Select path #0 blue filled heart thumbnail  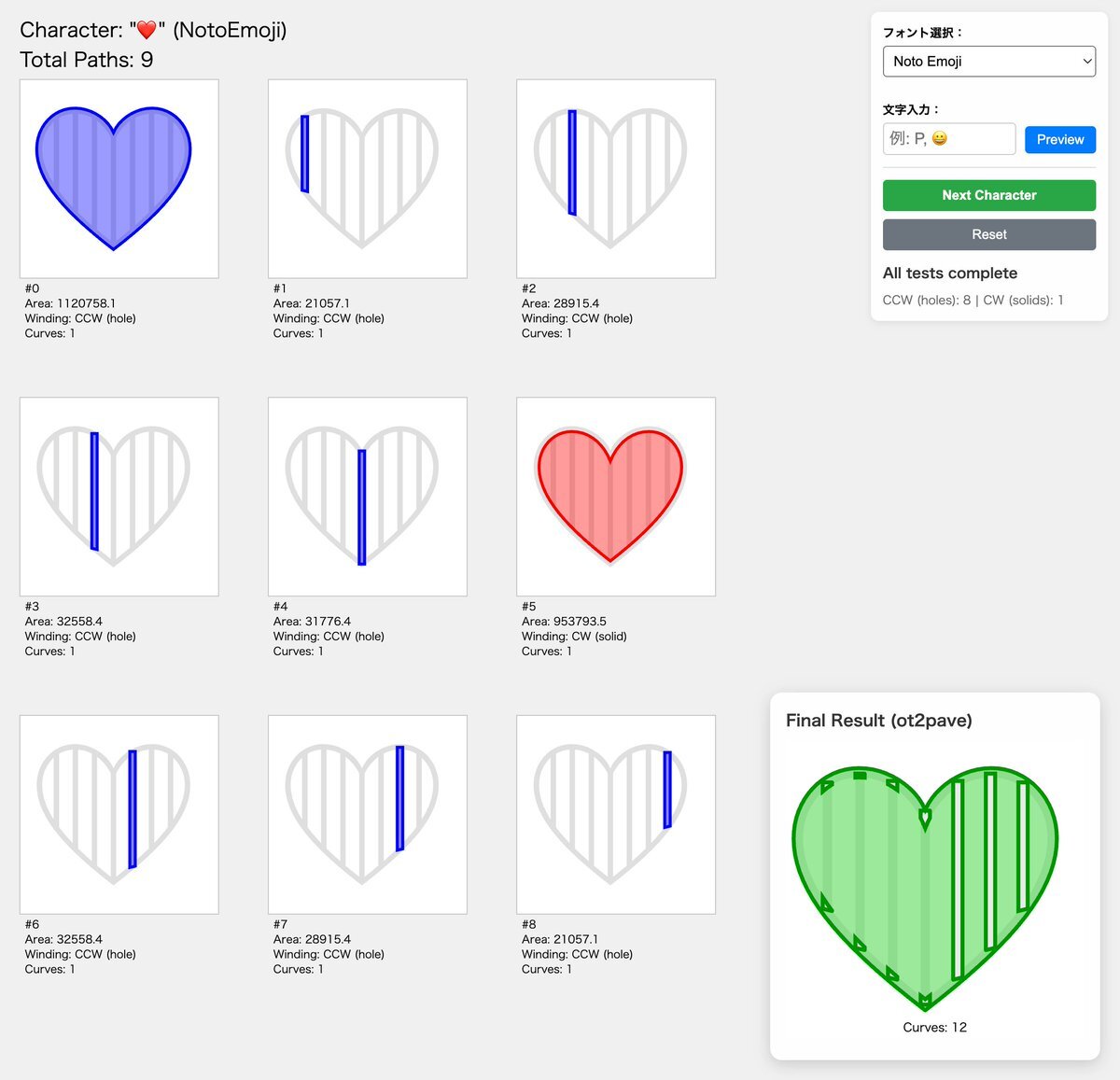[x=119, y=178]
